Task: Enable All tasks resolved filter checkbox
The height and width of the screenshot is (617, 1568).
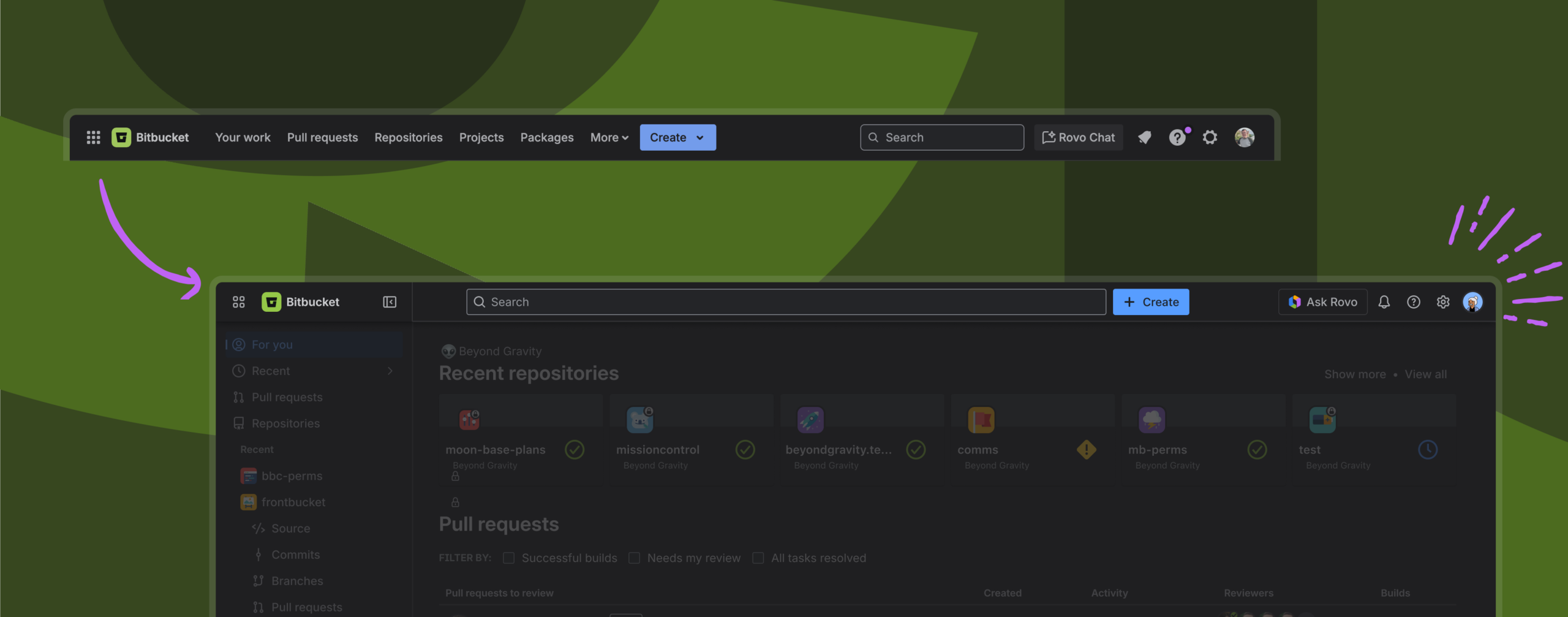Action: tap(758, 558)
